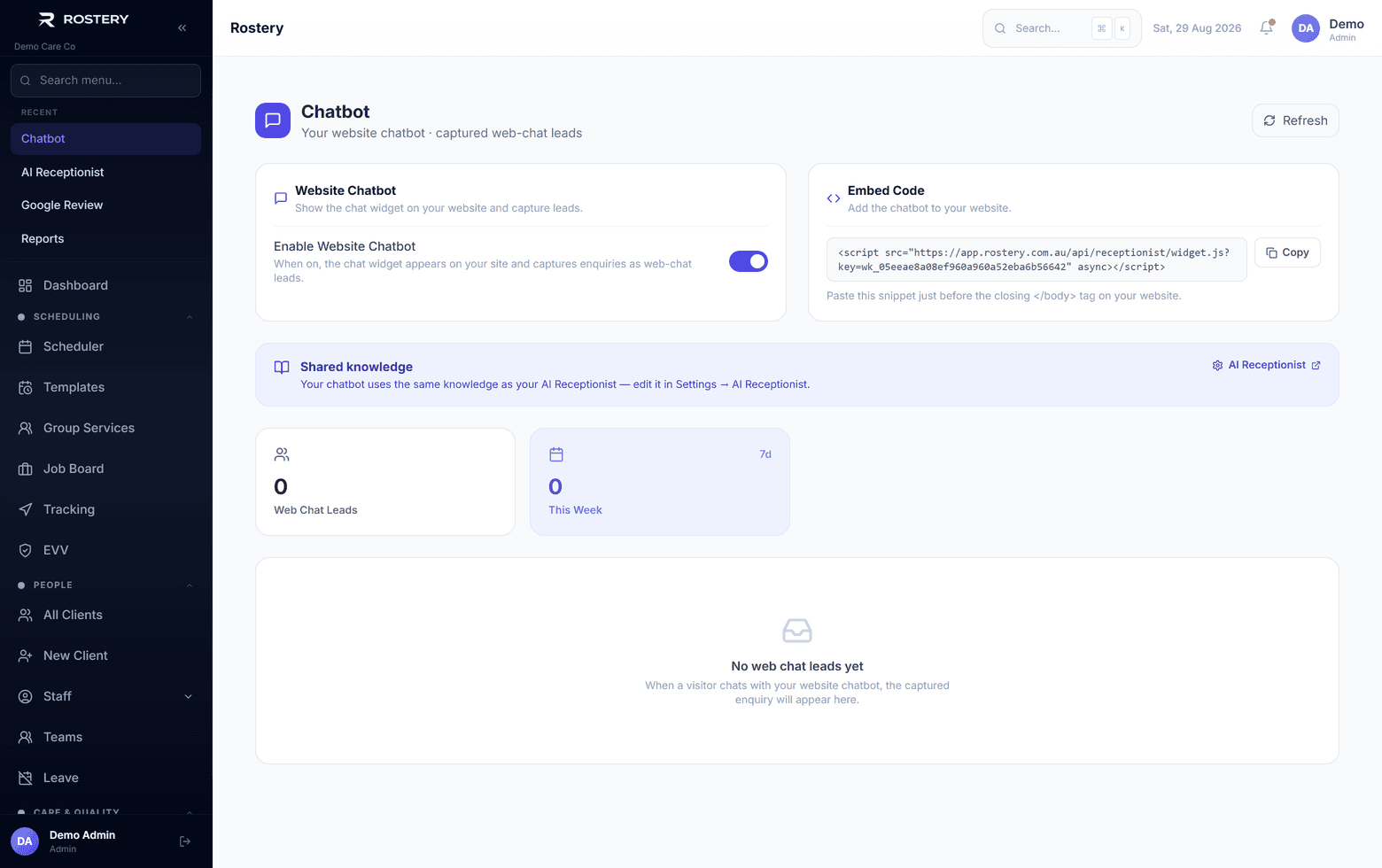1382x868 pixels.
Task: Select the embed script code text
Action: point(1036,260)
